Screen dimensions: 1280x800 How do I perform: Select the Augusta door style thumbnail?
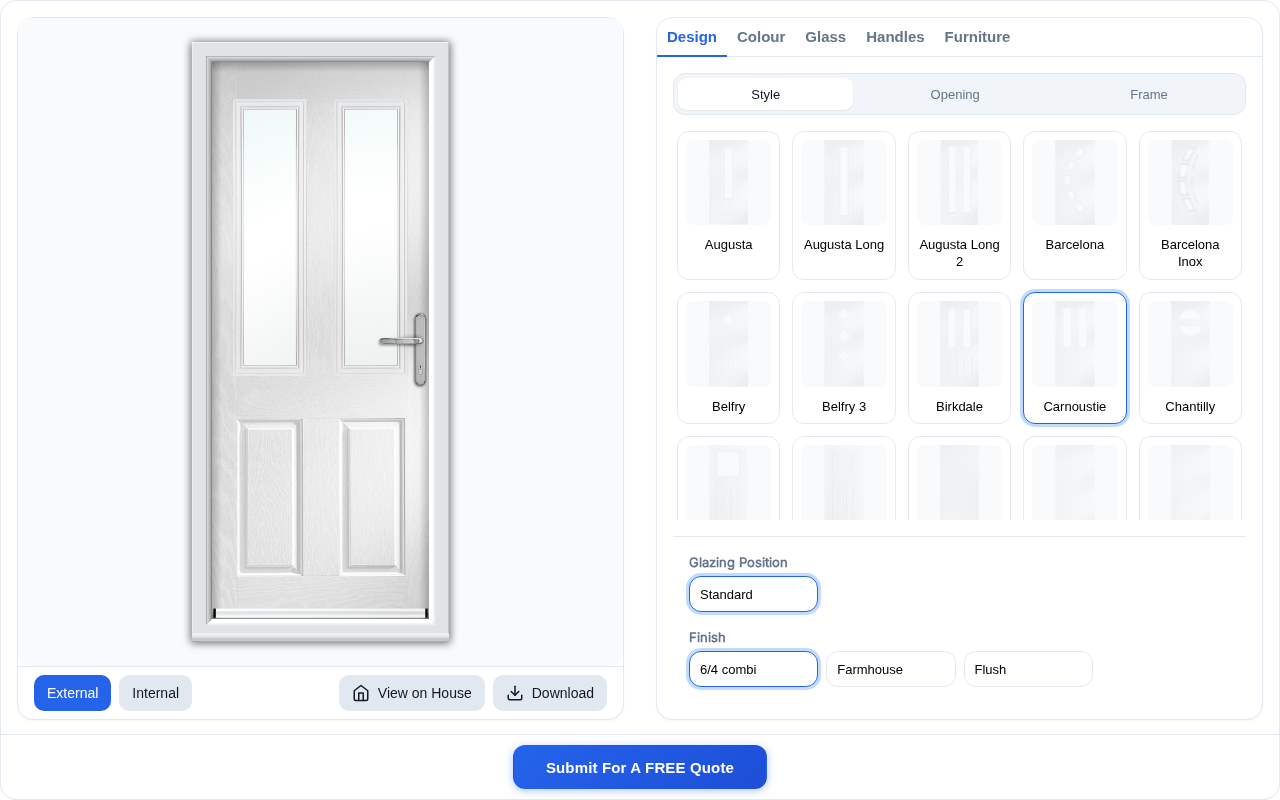[x=728, y=206]
